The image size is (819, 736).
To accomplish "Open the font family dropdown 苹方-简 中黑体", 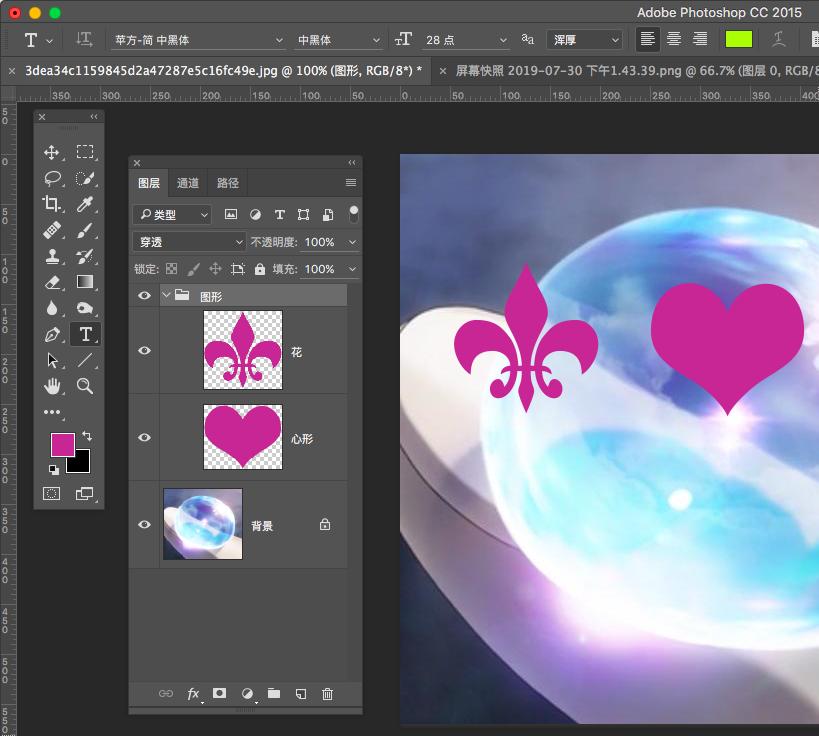I will (196, 40).
